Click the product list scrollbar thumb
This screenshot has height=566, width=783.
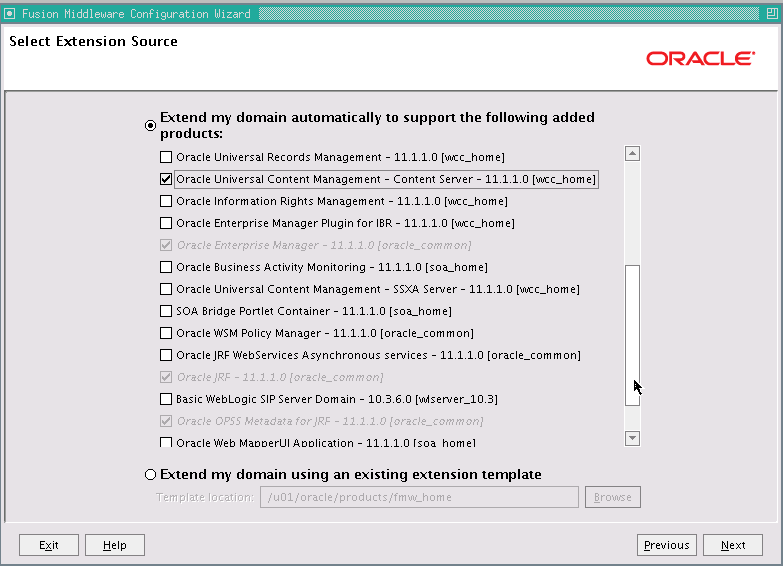(x=632, y=335)
